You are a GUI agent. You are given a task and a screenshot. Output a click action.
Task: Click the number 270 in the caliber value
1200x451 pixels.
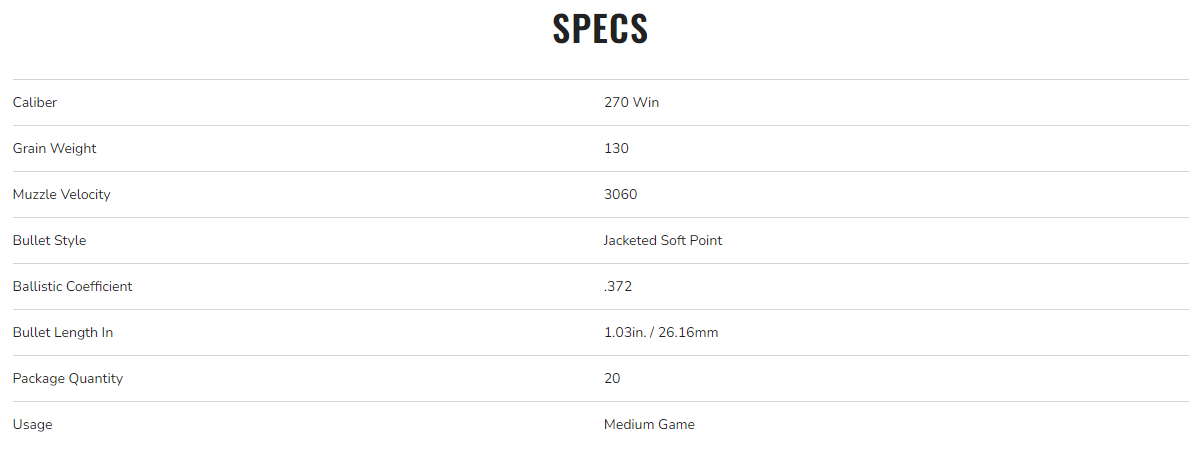616,102
